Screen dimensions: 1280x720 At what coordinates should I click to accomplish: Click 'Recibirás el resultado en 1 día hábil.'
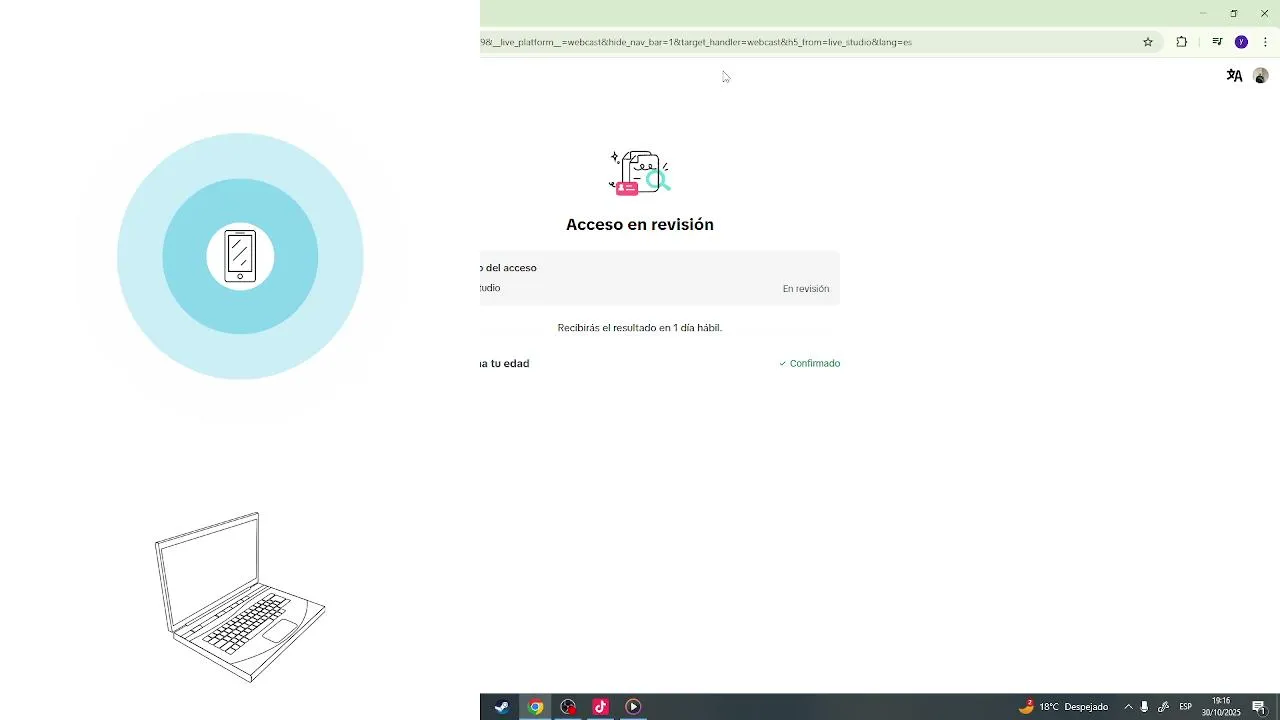pos(640,328)
